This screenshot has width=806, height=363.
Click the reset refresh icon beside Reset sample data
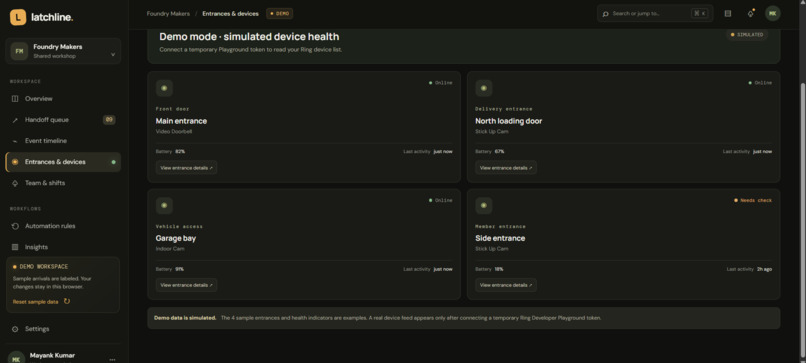click(x=67, y=301)
